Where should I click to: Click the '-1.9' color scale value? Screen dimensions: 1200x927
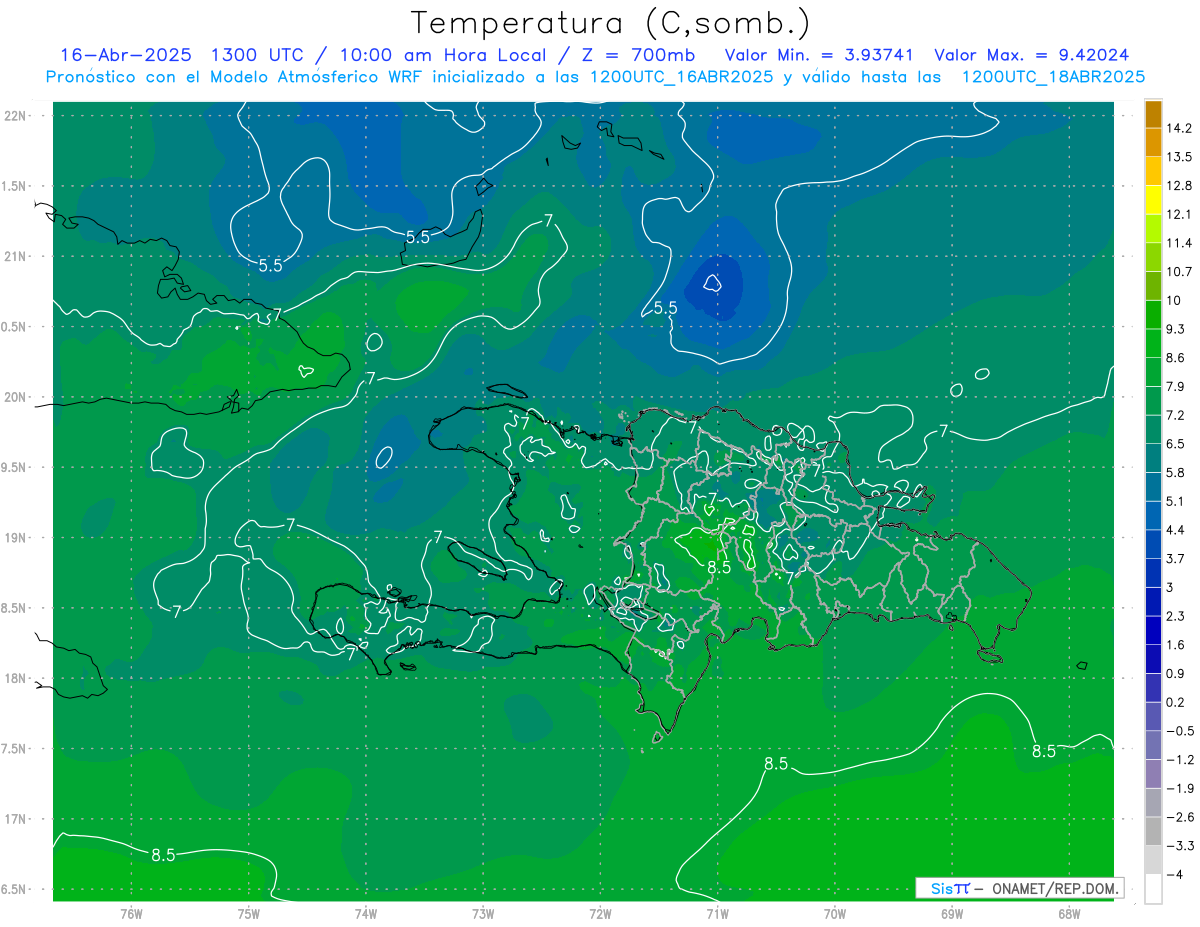pyautogui.click(x=1179, y=788)
